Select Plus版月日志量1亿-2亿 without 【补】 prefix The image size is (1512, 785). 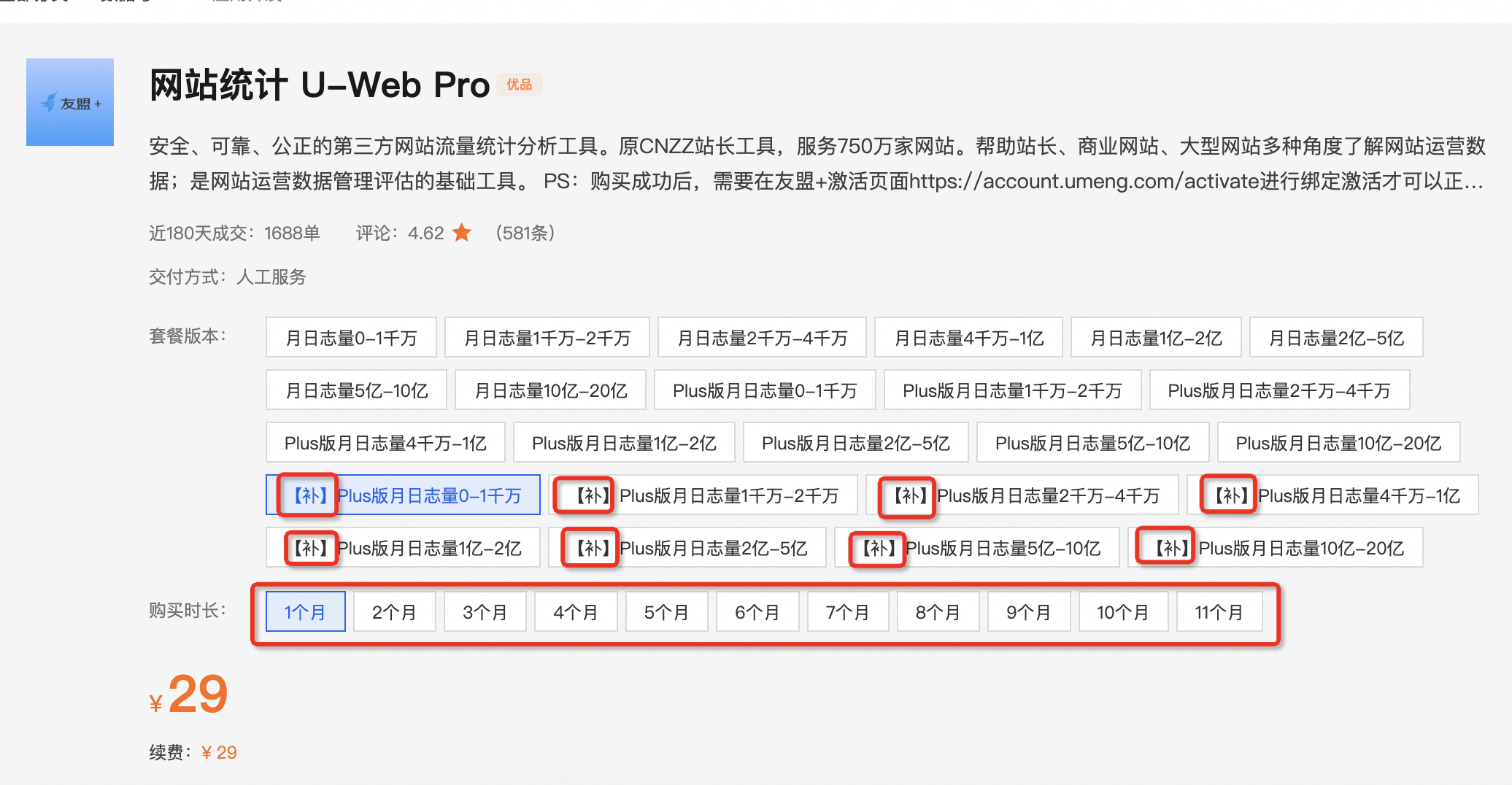coord(624,442)
